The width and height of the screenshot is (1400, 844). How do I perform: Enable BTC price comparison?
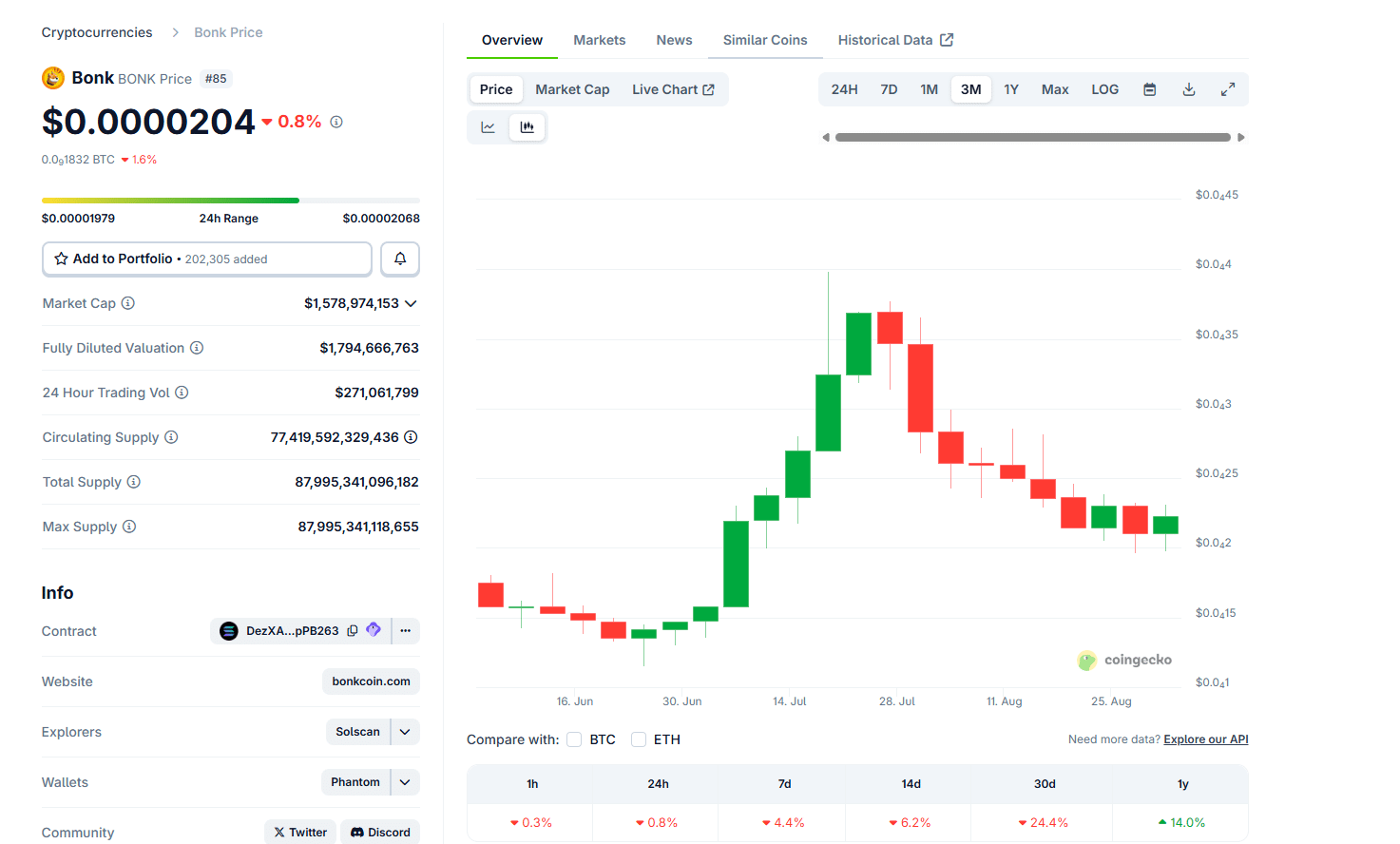[x=574, y=738]
